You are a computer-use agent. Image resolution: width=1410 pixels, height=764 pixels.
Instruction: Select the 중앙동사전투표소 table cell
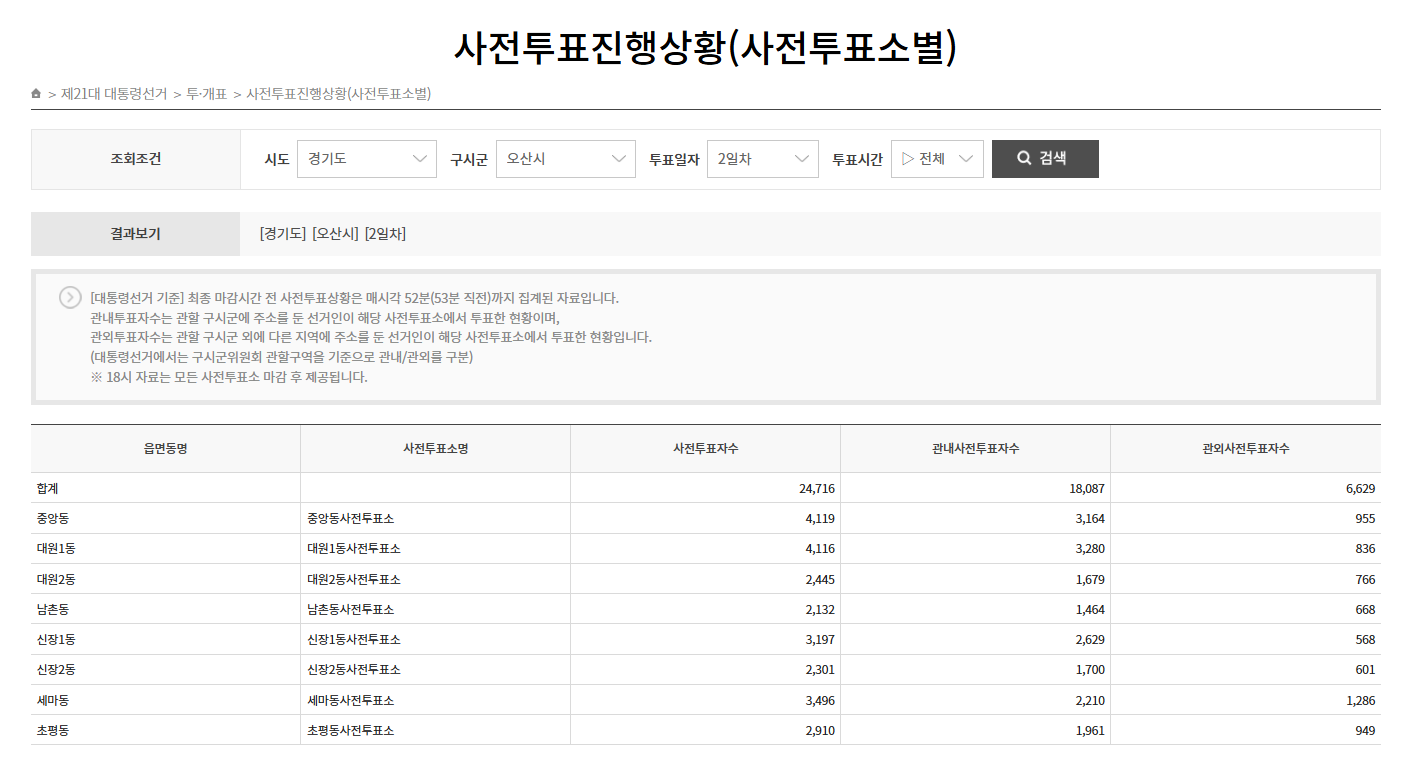coord(351,519)
